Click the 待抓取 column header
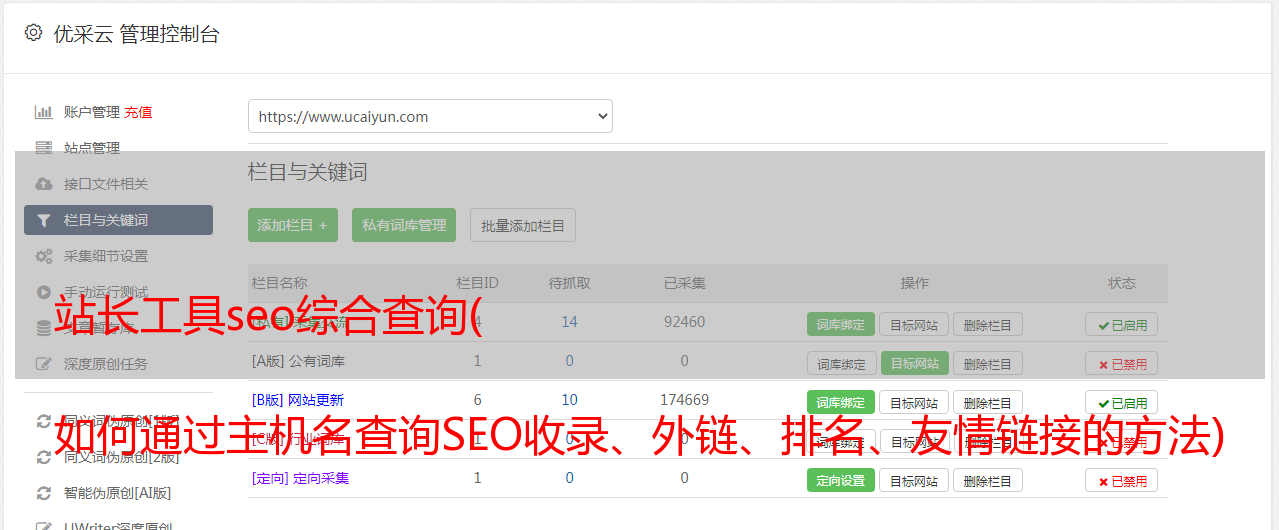The image size is (1279, 530). [x=569, y=283]
